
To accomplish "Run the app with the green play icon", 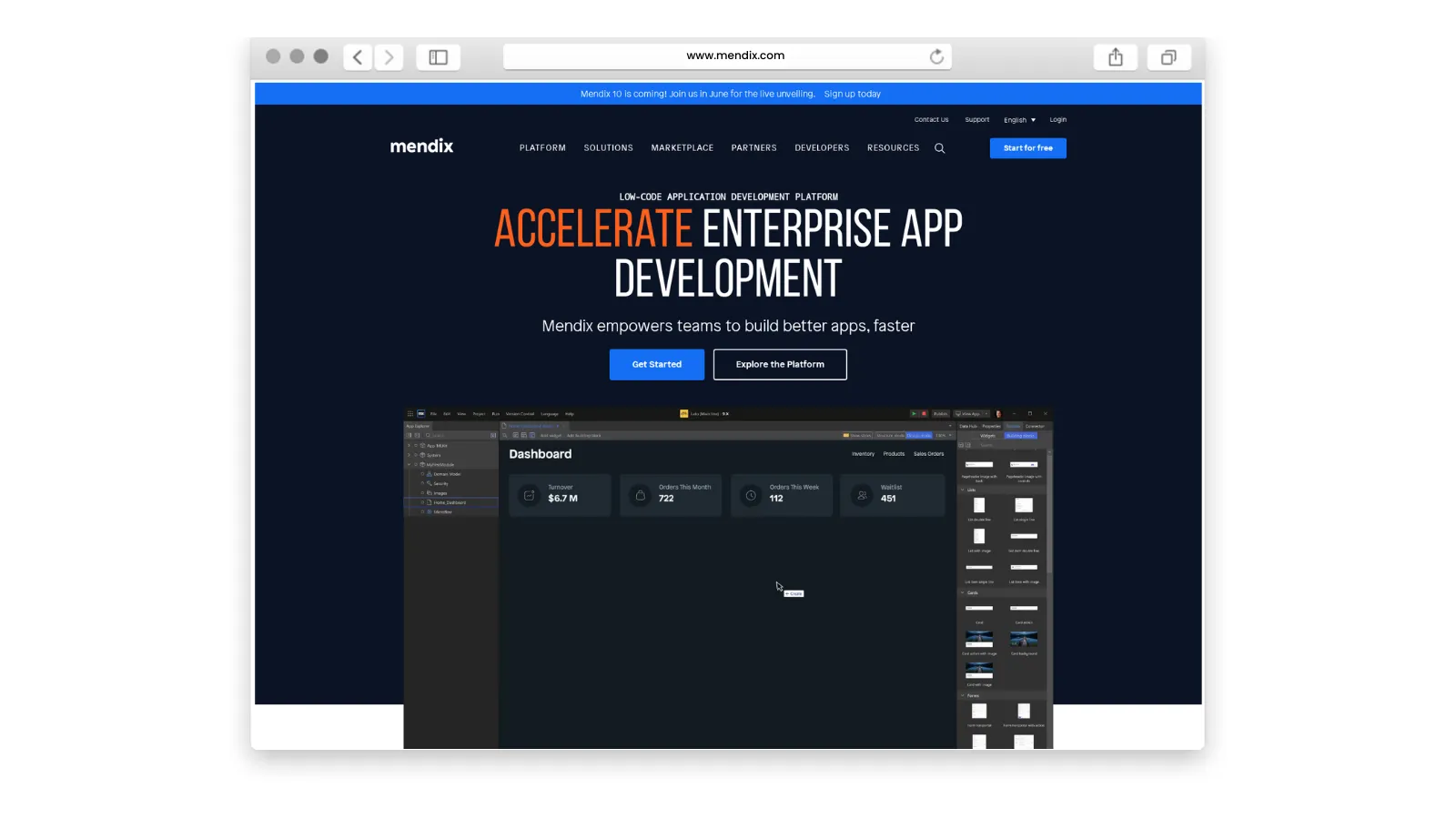I will pos(914,414).
